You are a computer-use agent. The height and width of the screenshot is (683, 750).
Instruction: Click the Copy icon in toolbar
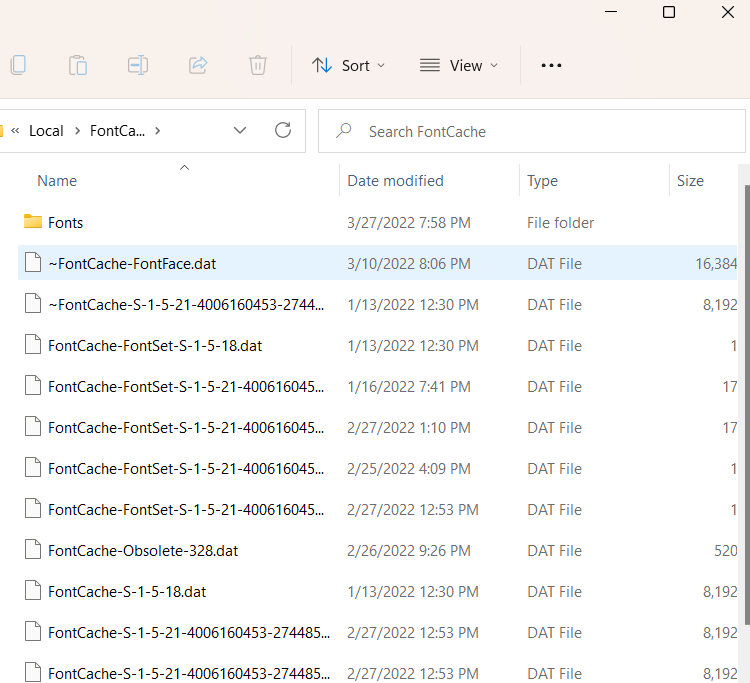[x=17, y=65]
